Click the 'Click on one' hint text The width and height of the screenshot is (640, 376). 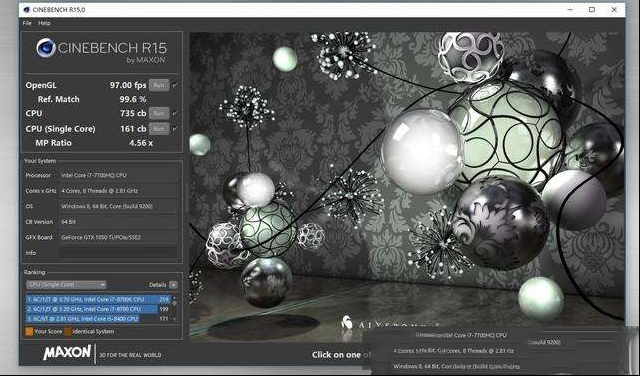pyautogui.click(x=336, y=355)
